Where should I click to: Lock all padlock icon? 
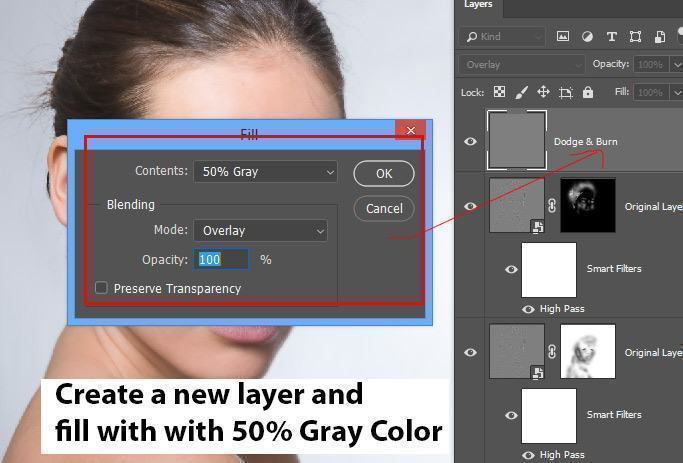tap(588, 92)
